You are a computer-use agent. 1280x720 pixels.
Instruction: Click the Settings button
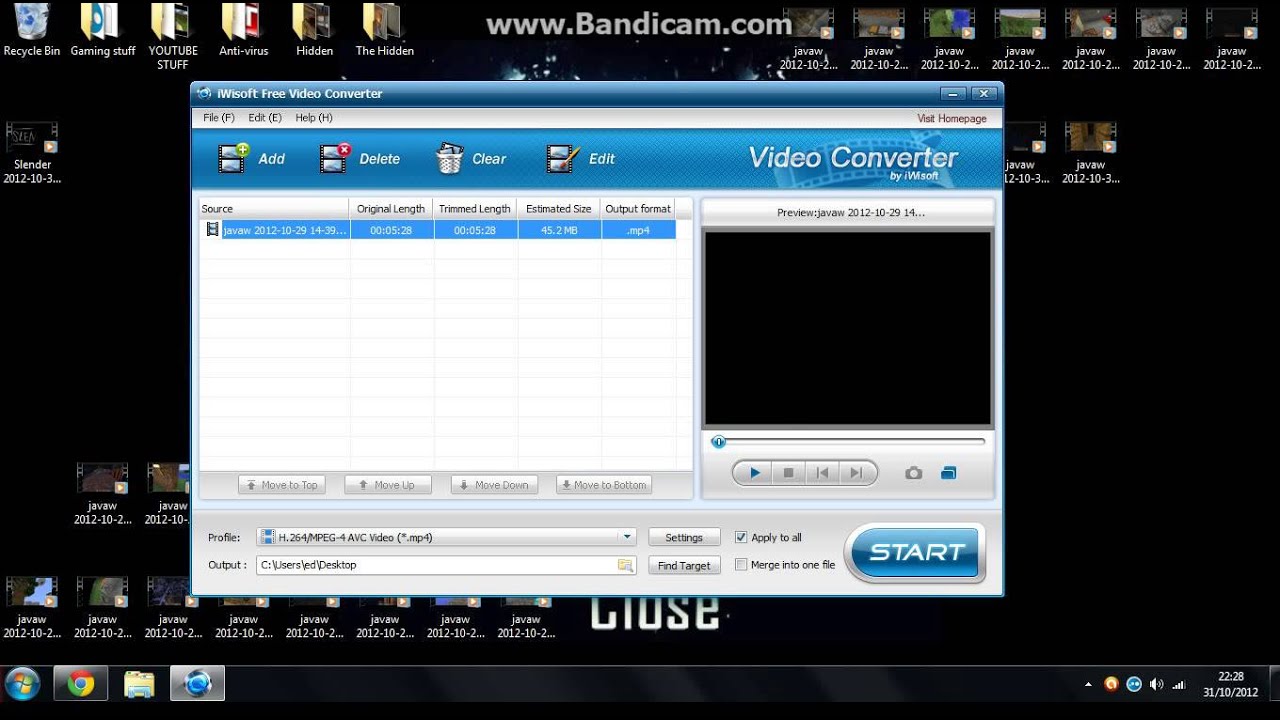pos(684,537)
